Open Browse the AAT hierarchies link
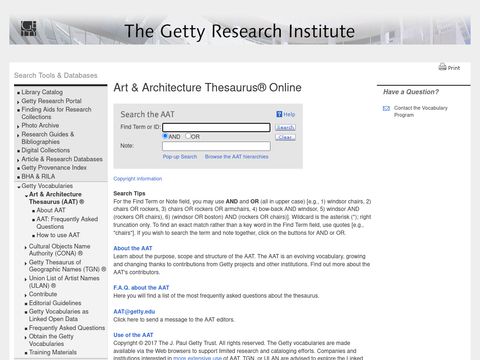The width and height of the screenshot is (480, 360). point(237,157)
